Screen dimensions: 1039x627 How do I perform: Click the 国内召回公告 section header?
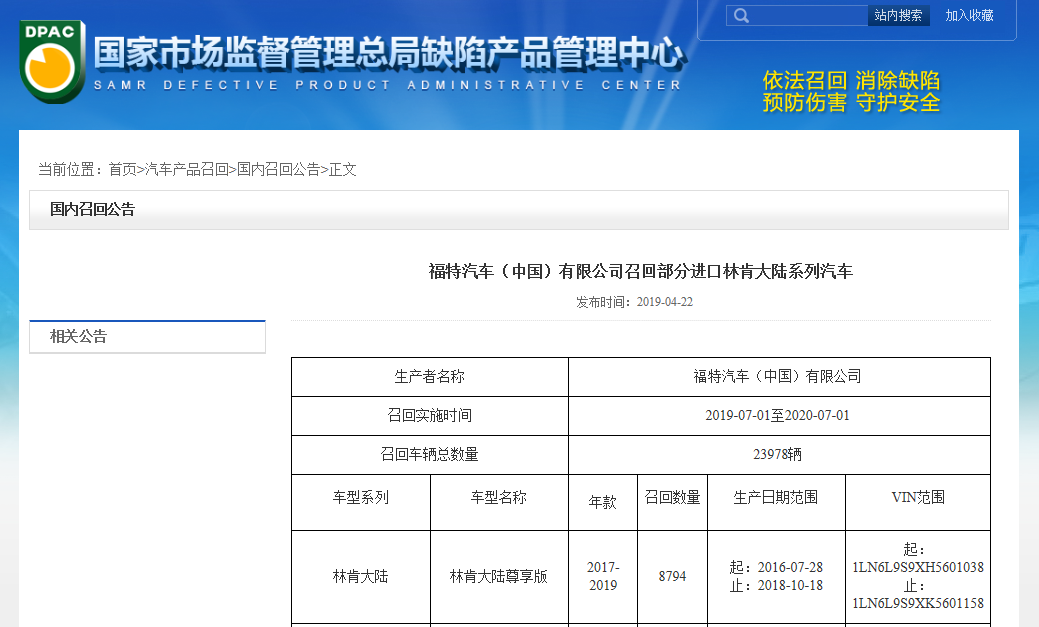click(x=519, y=210)
